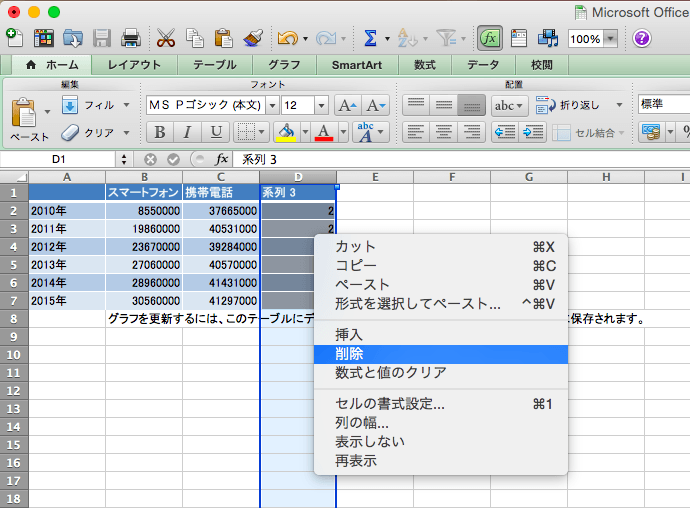This screenshot has width=690, height=508.
Task: Click the Name Box showing D1
Action: (59, 159)
